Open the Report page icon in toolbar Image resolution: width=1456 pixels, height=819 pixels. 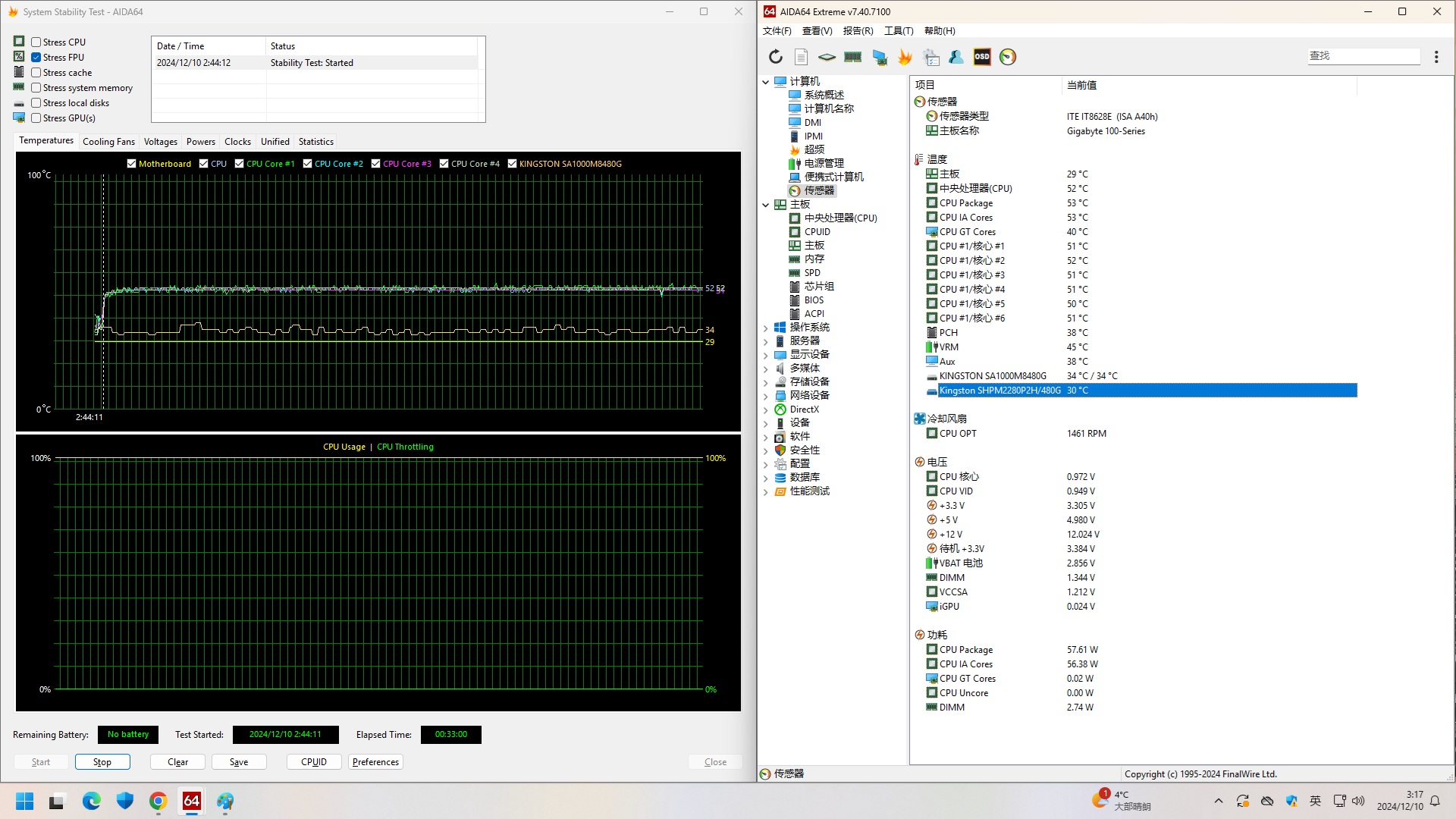pyautogui.click(x=801, y=57)
